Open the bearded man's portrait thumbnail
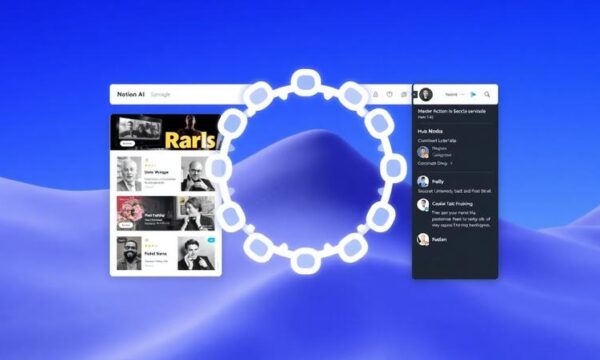 (129, 253)
